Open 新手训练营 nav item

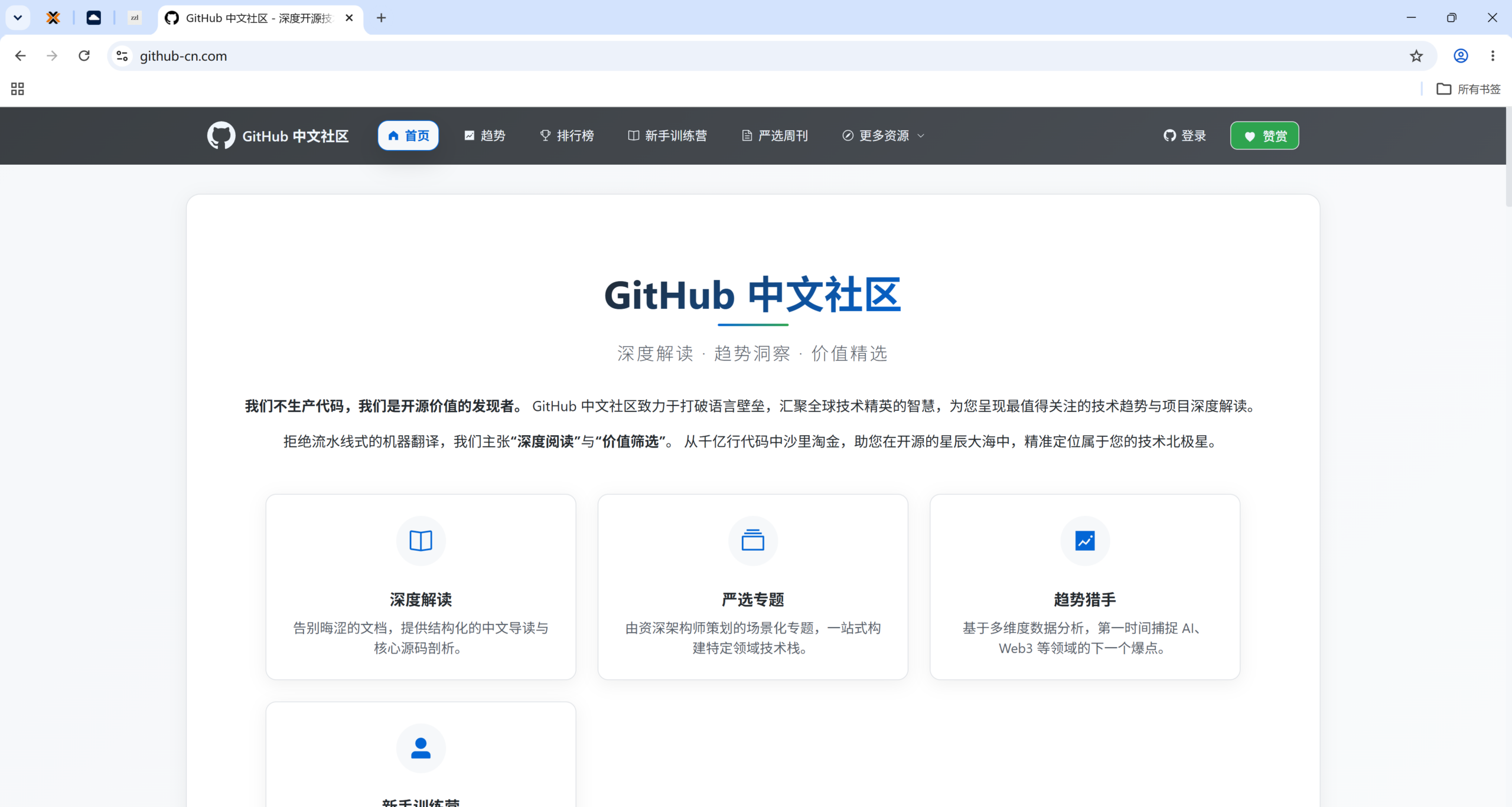tap(667, 136)
